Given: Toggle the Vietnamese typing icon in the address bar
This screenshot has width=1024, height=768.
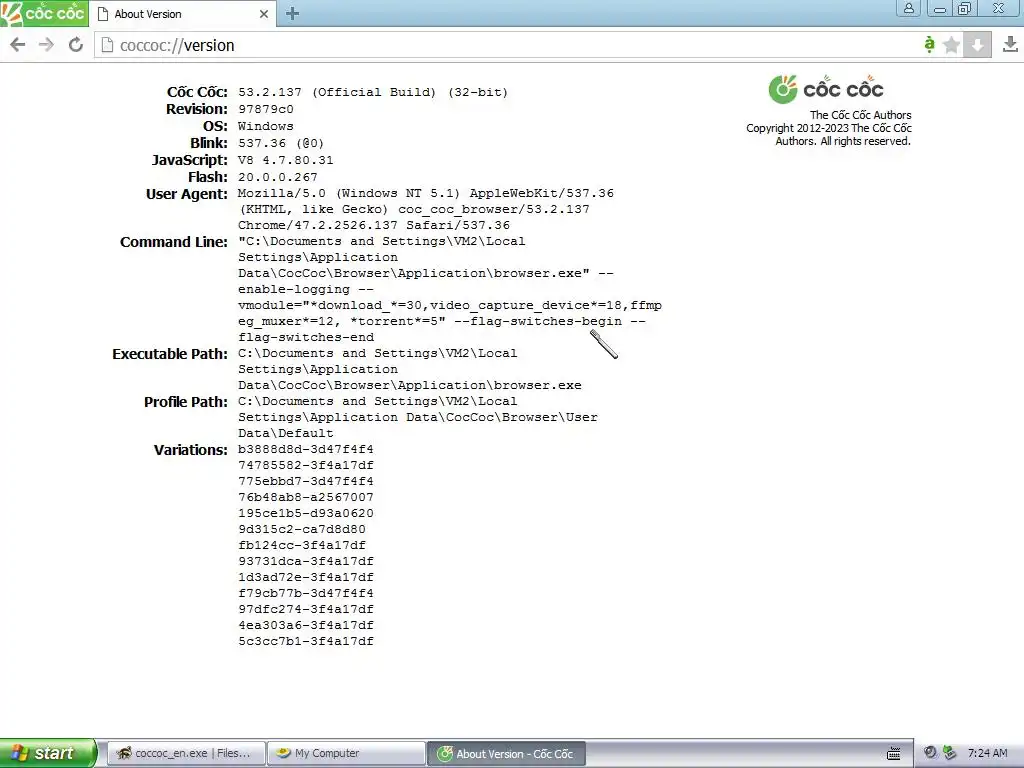Looking at the screenshot, I should coord(929,44).
